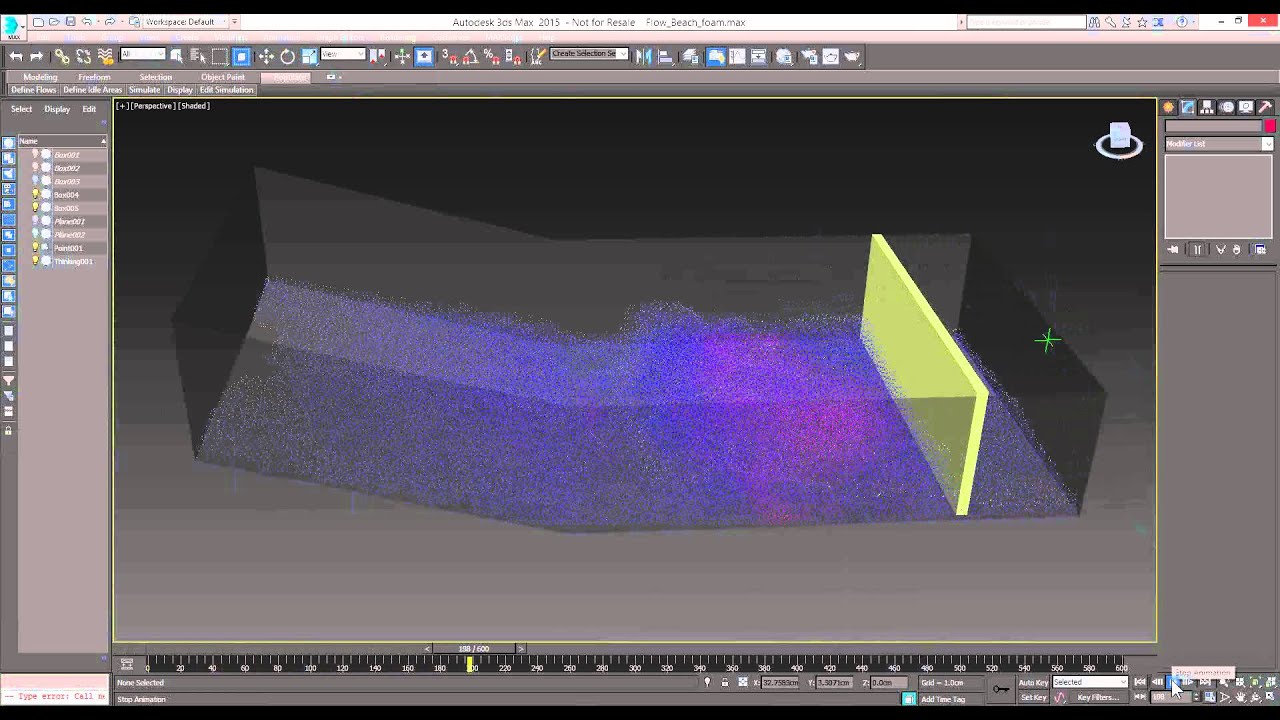Switch to Modeling ribbon tab

tap(40, 77)
